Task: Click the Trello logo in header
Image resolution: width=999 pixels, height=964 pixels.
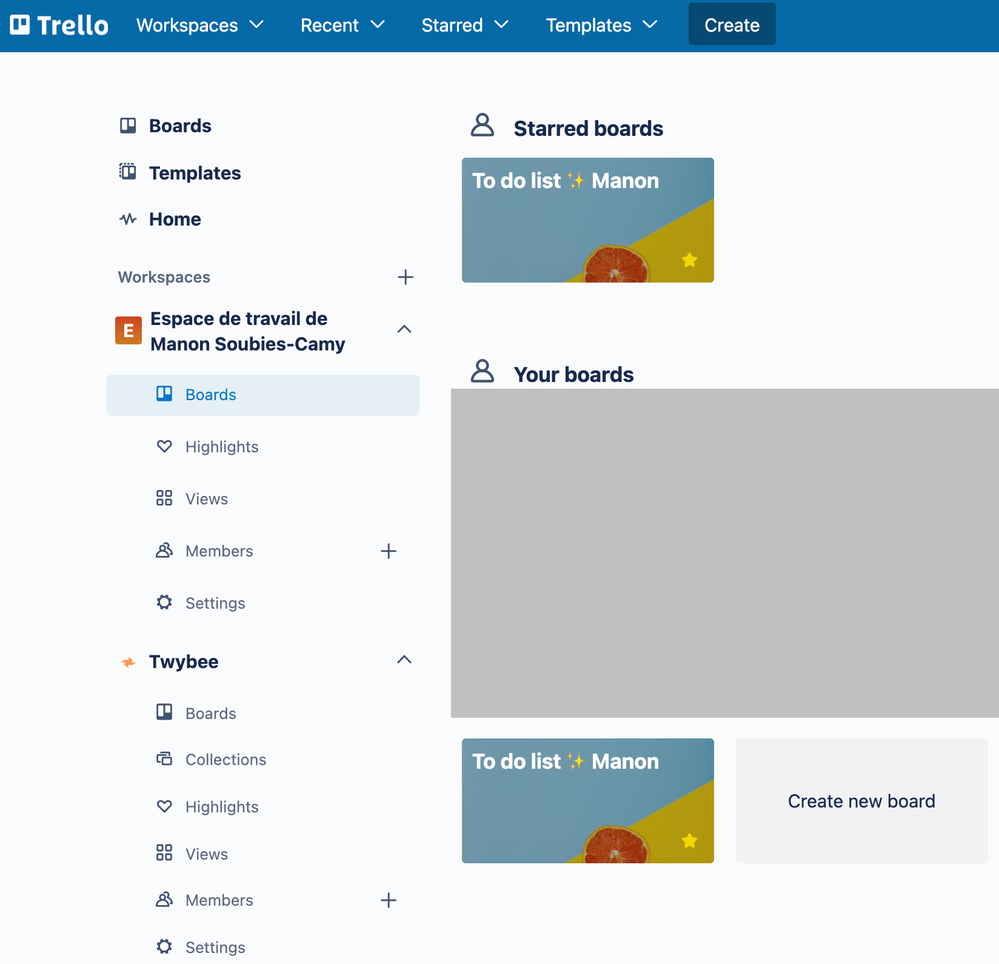Action: tap(59, 25)
